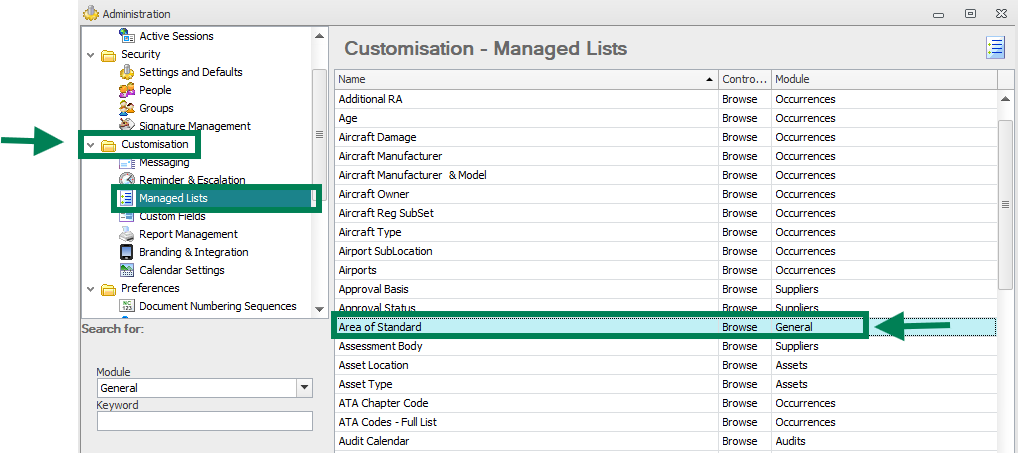This screenshot has height=453, width=1018.
Task: Collapse the Security tree node
Action: coord(90,55)
